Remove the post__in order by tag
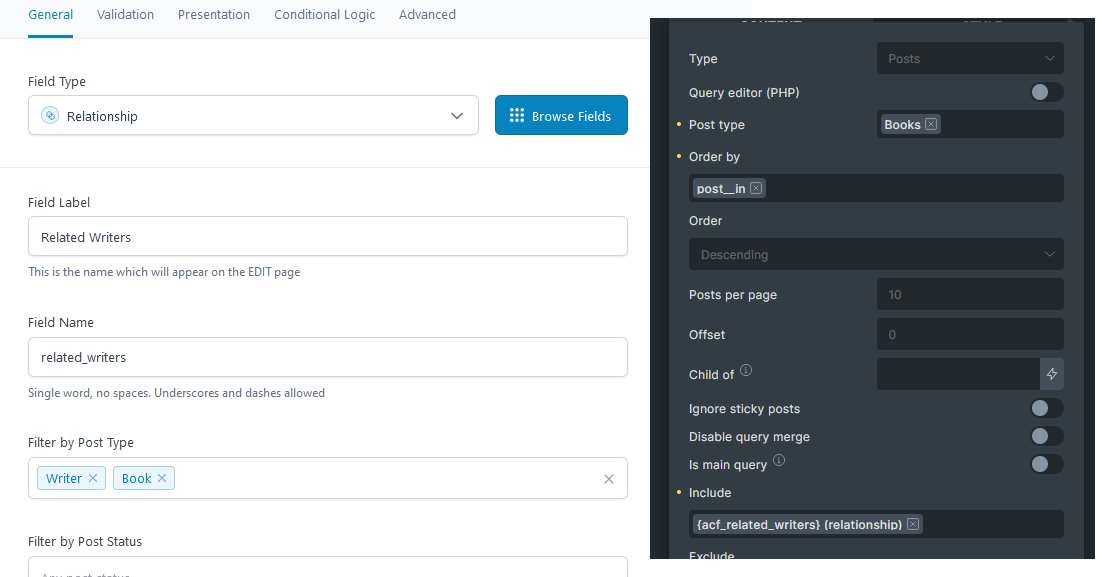Image resolution: width=1102 pixels, height=577 pixels. 756,188
